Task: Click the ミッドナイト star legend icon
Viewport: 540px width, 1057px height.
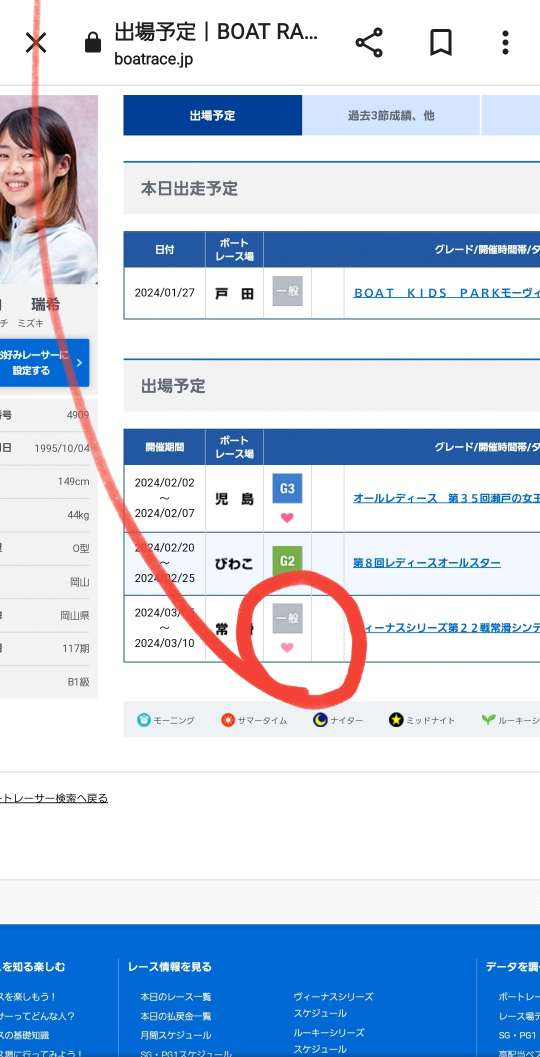Action: tap(396, 720)
